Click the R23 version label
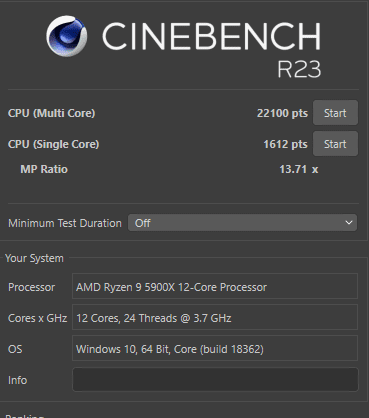 coord(299,69)
